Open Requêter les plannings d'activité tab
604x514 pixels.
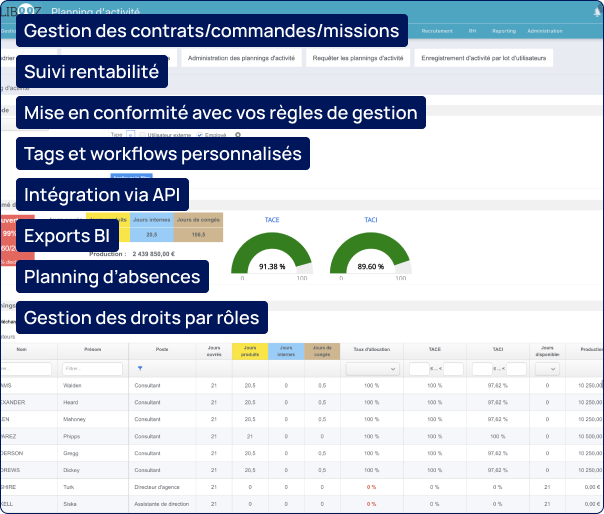coord(358,58)
